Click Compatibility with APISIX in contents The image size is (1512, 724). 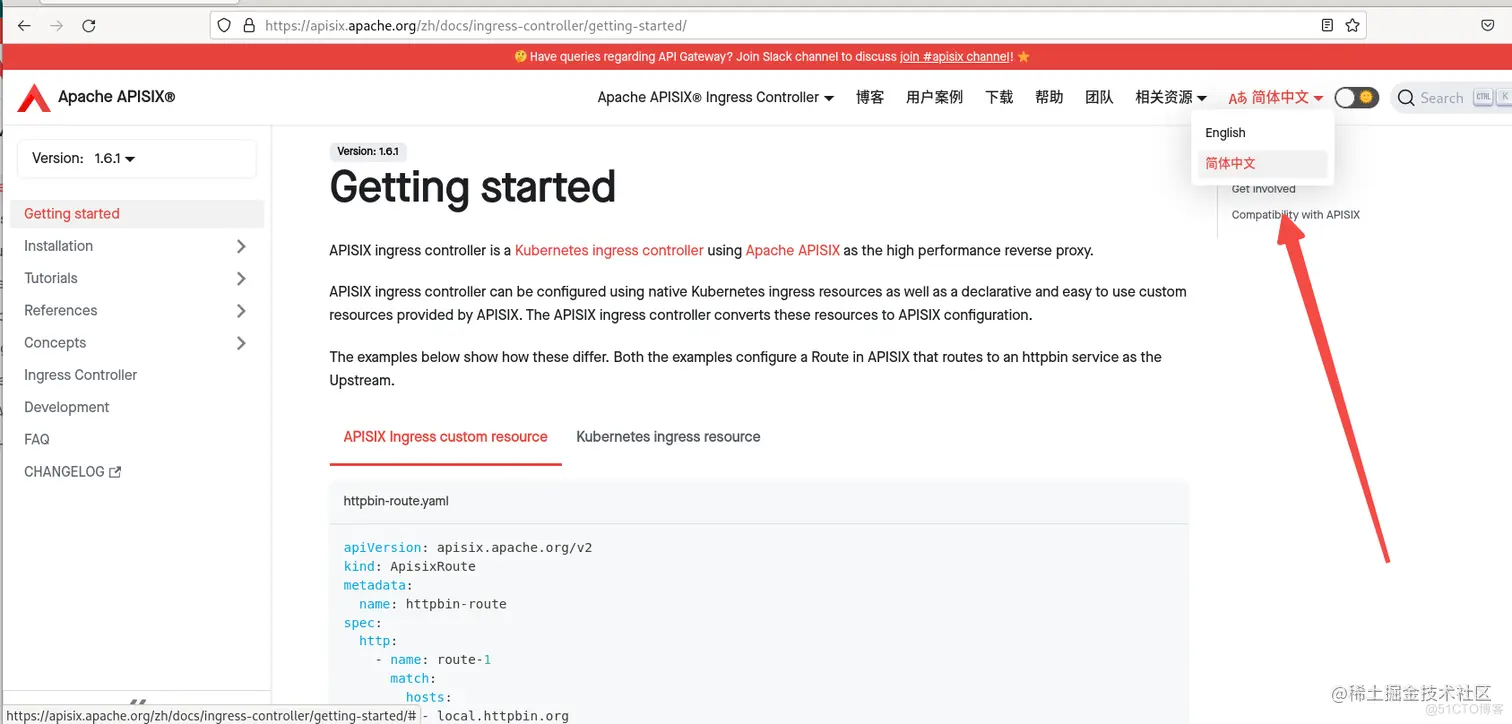(1295, 215)
